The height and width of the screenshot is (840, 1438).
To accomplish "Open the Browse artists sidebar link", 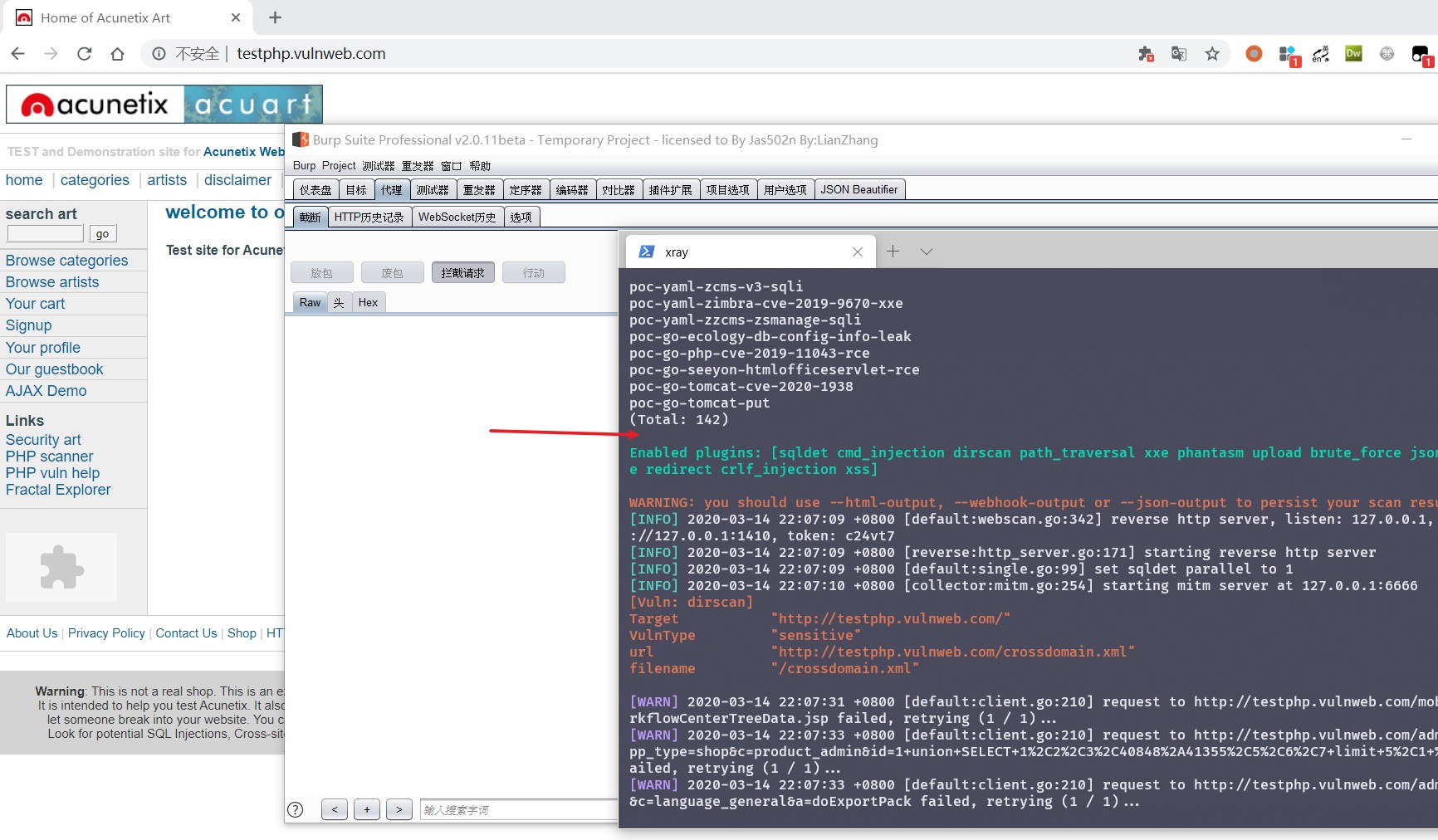I will [x=52, y=282].
